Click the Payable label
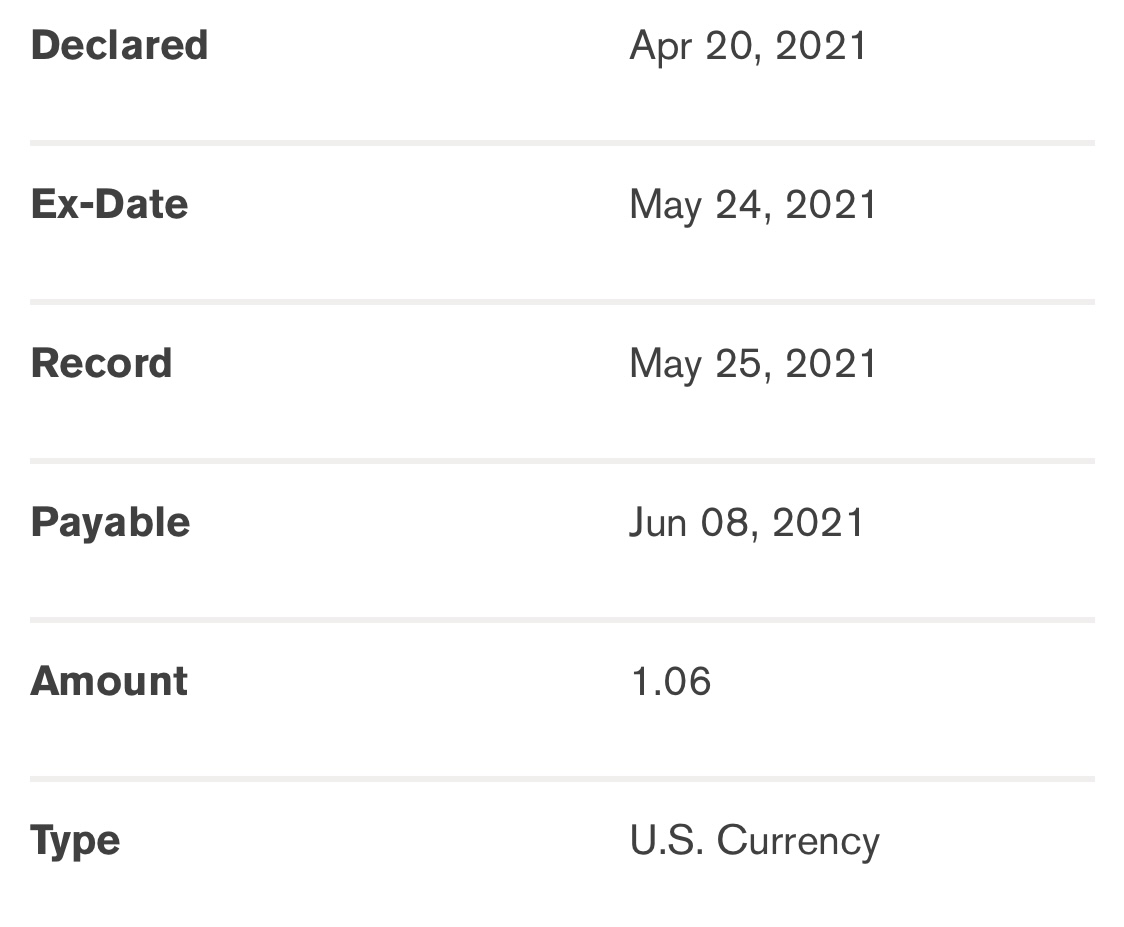Screen dimensions: 1124x927 [110, 522]
